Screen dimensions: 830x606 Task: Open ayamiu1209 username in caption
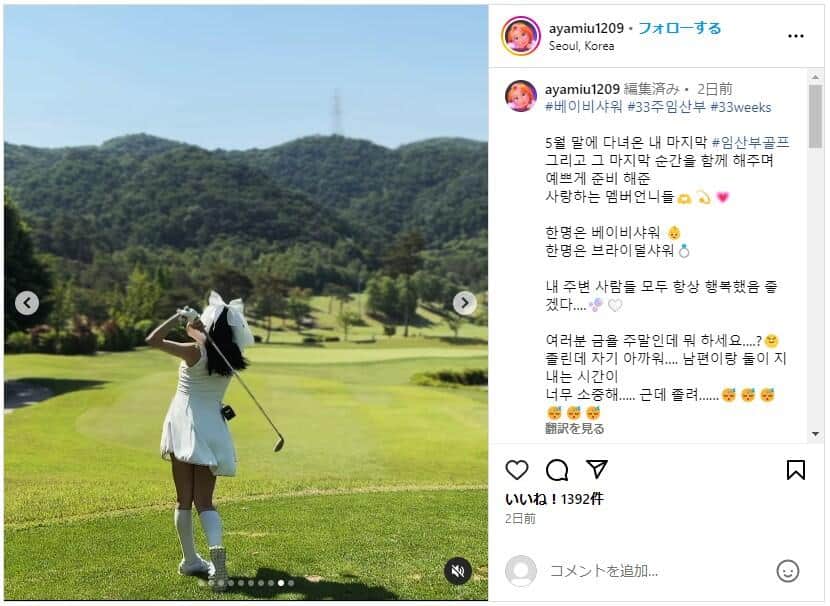tap(582, 89)
